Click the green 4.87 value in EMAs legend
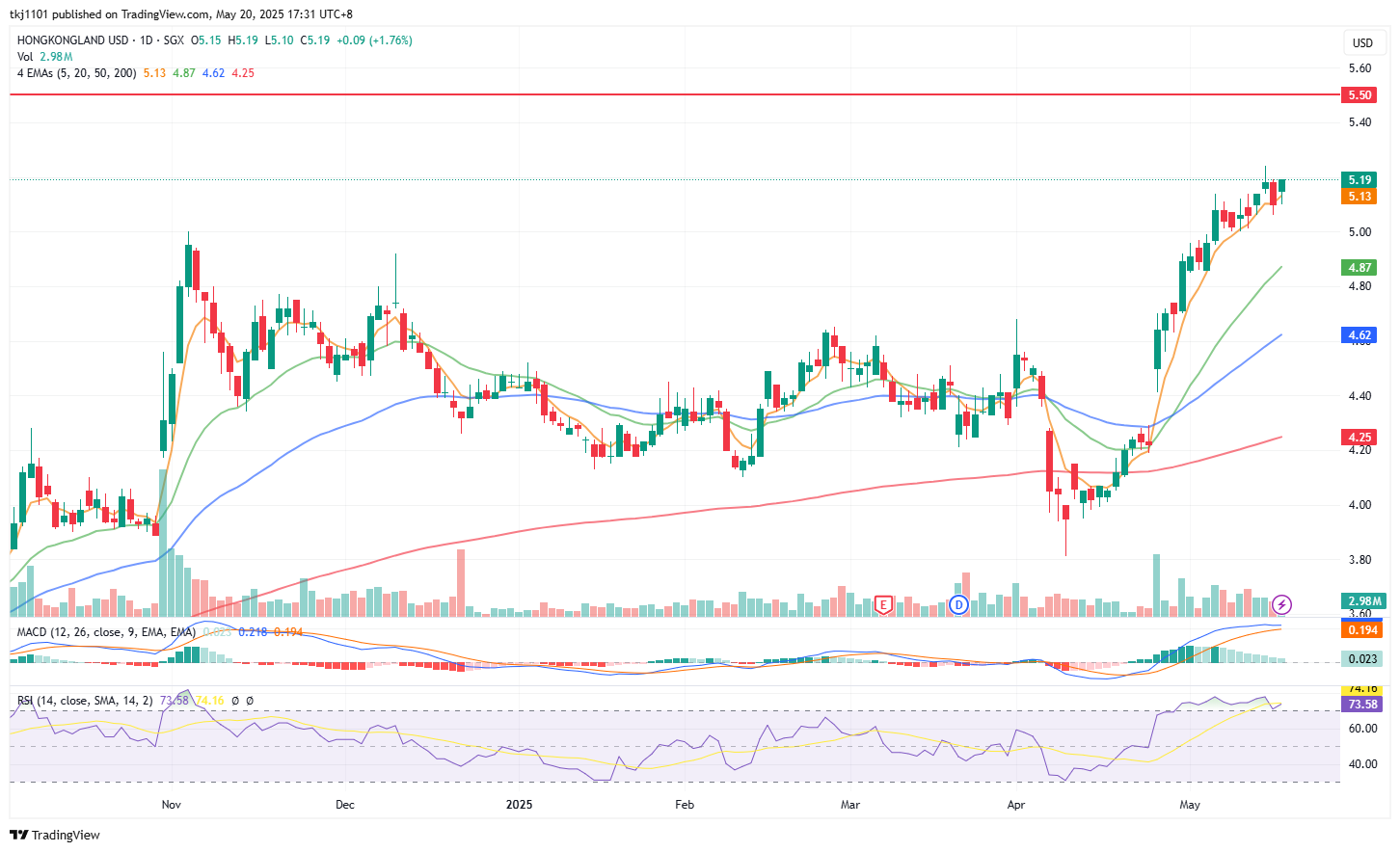 (184, 73)
